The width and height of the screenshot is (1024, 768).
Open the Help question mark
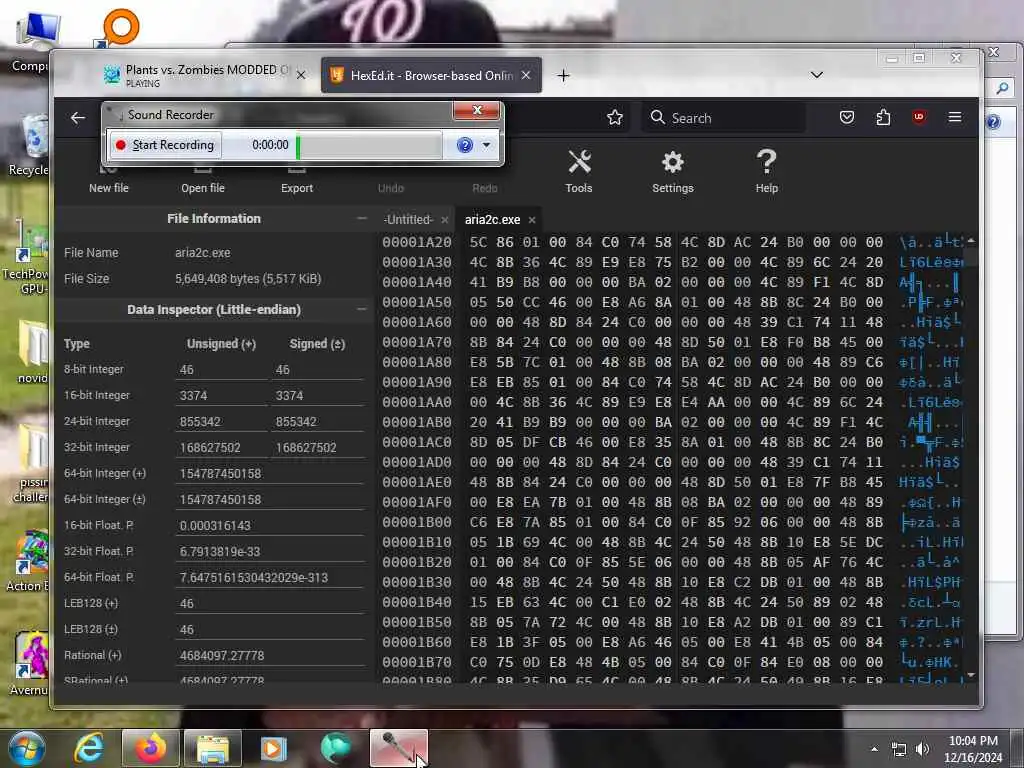pos(767,171)
